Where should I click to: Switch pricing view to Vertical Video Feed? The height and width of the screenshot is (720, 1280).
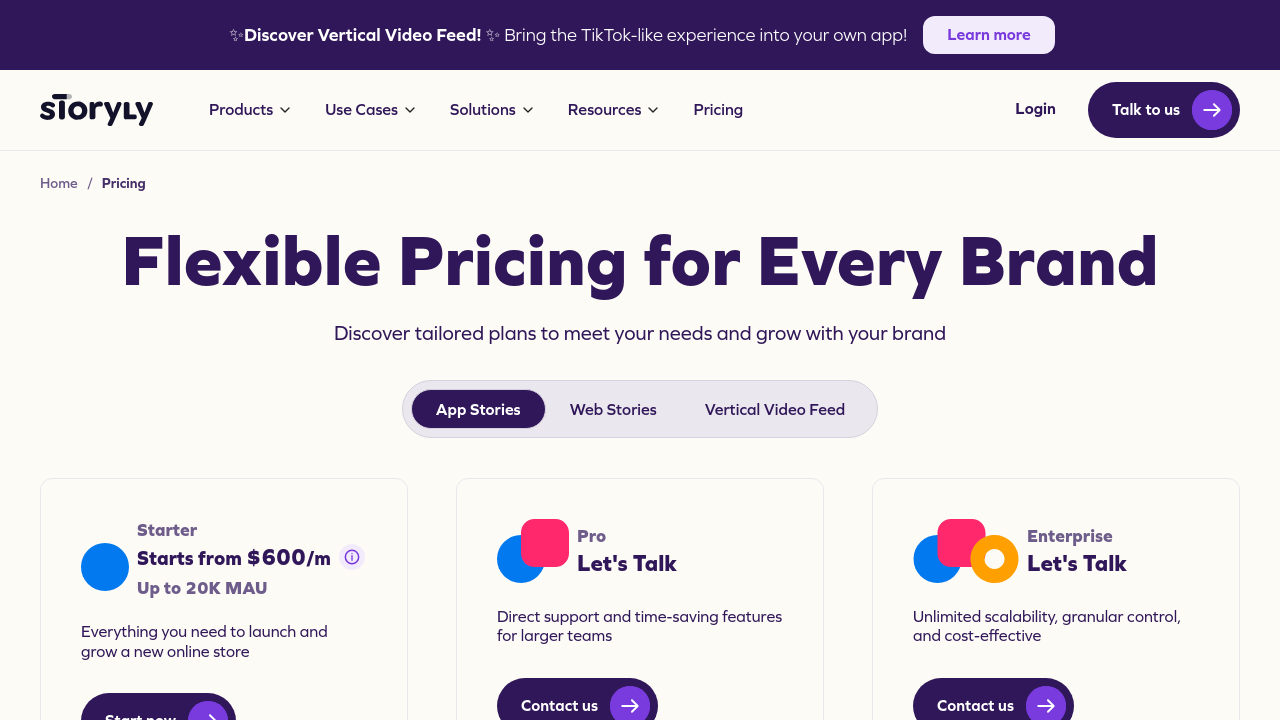775,409
